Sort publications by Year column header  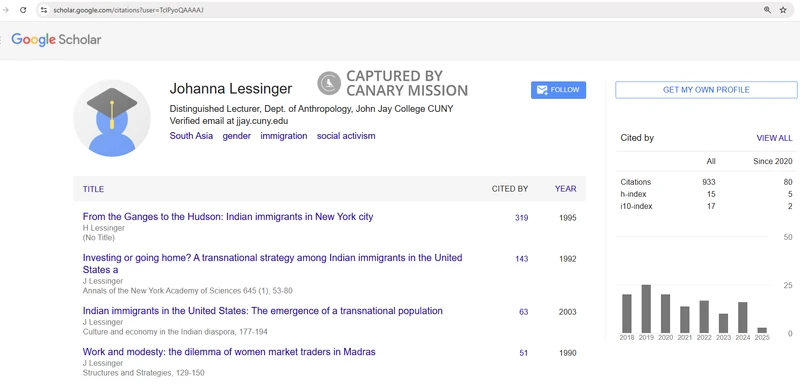point(566,189)
